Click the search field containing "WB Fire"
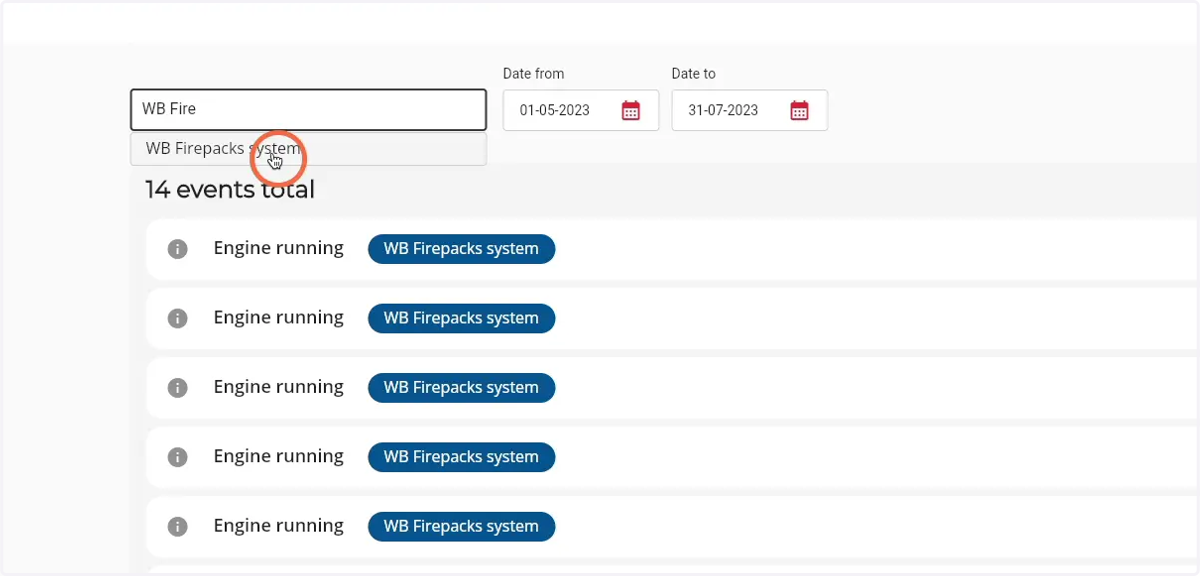 (308, 110)
